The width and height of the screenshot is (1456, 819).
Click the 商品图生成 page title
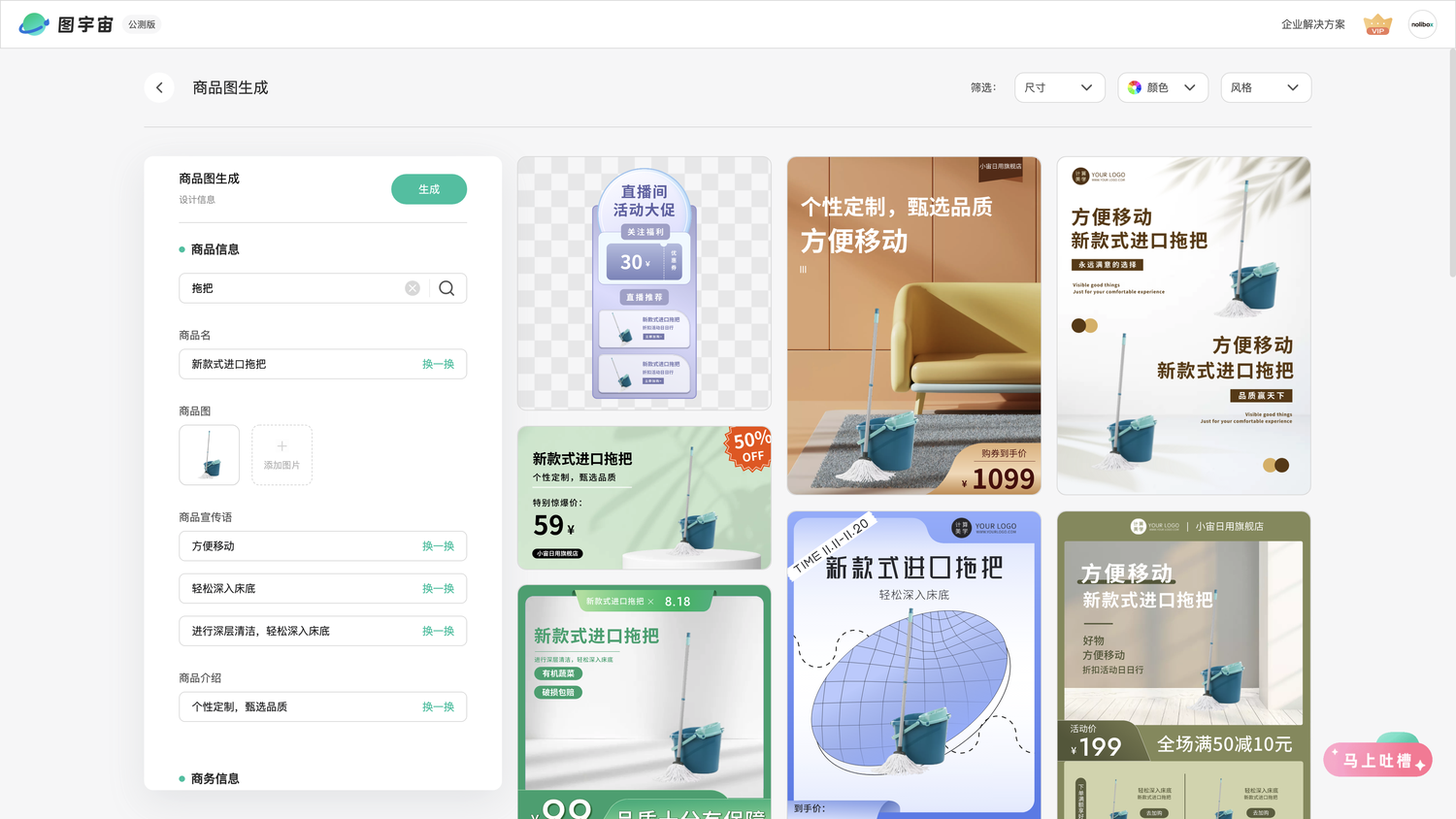(x=230, y=87)
